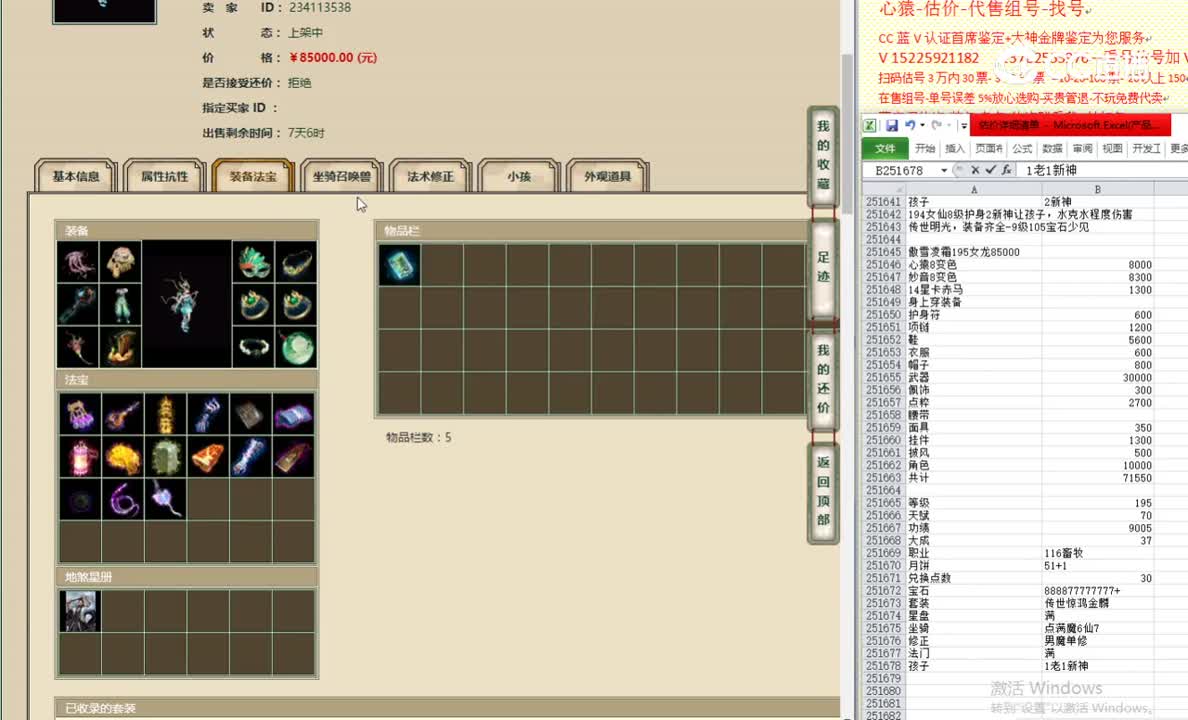Switch to the 基本信息 tab
The height and width of the screenshot is (720, 1188).
pos(76,177)
